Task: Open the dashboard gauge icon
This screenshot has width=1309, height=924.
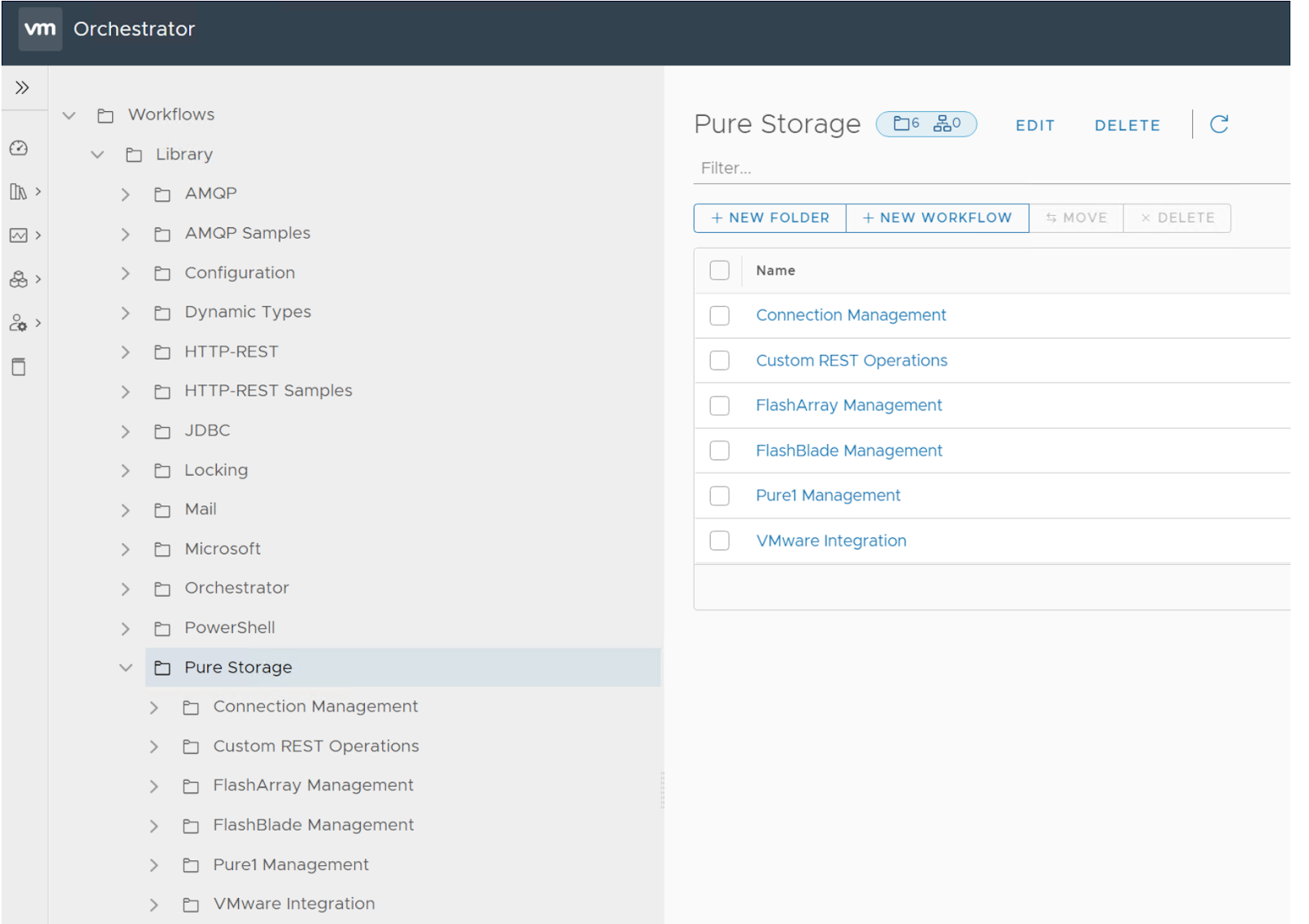Action: pos(19,148)
